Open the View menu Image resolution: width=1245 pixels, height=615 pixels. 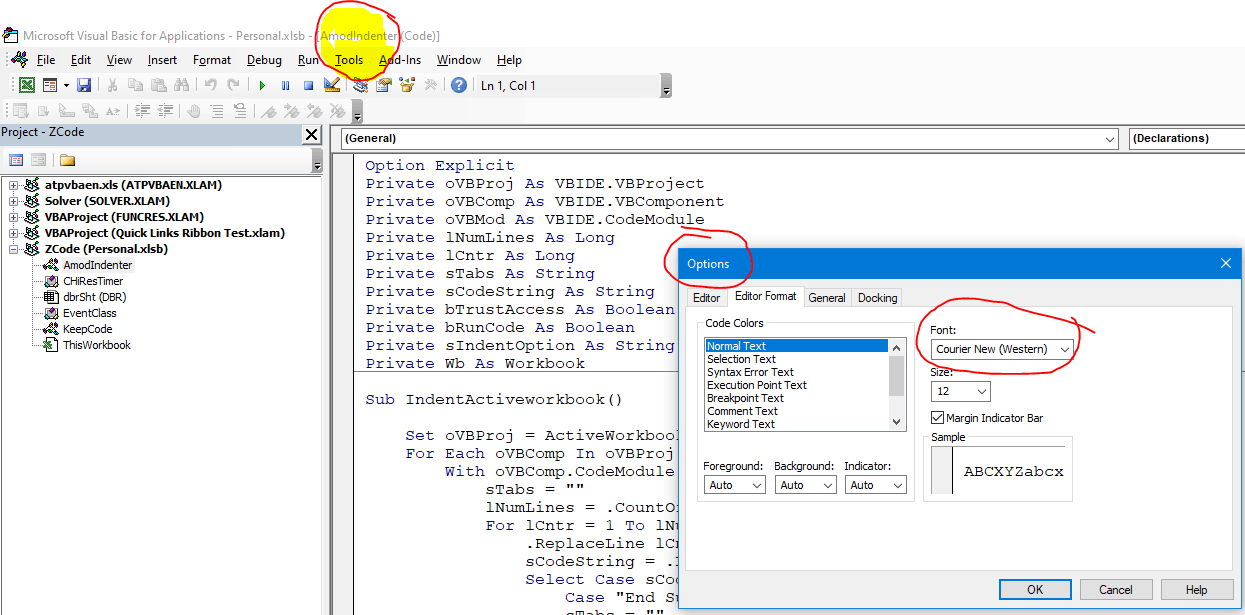click(x=119, y=60)
